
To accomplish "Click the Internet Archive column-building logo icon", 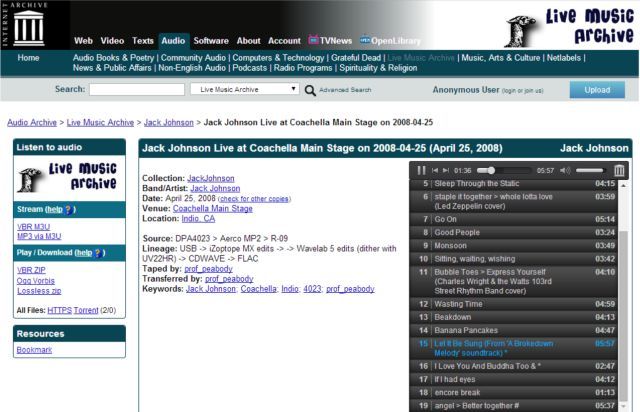I will [x=35, y=25].
